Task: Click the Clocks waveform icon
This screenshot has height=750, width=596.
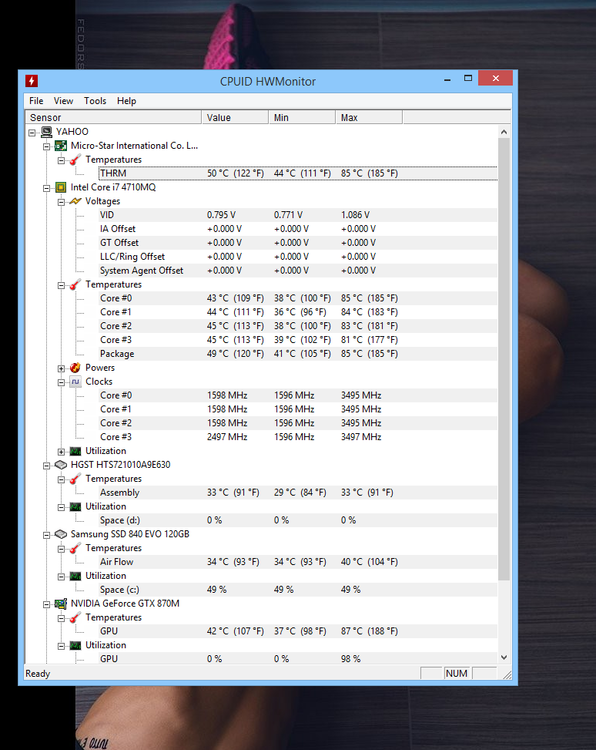Action: click(x=75, y=382)
